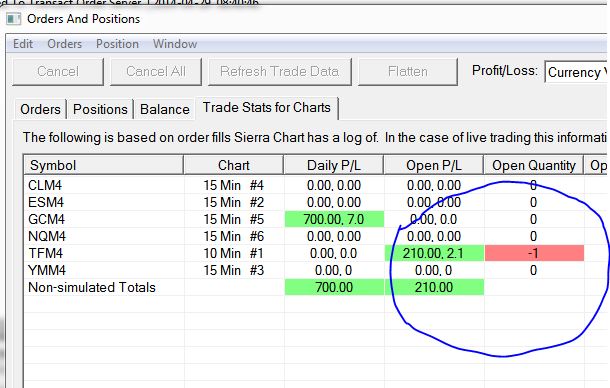Click the Cancel button
610x388 pixels.
pyautogui.click(x=58, y=72)
